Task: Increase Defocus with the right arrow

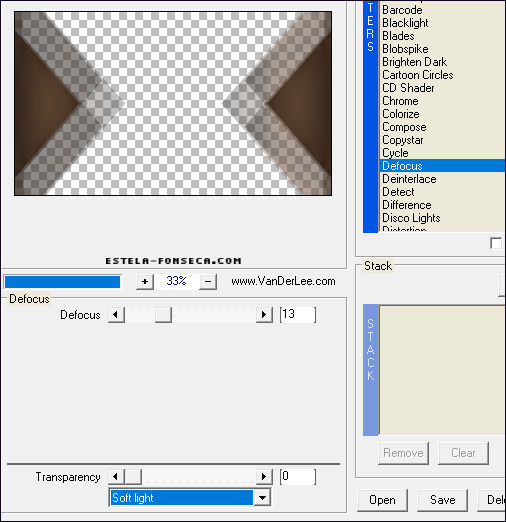Action: (264, 315)
